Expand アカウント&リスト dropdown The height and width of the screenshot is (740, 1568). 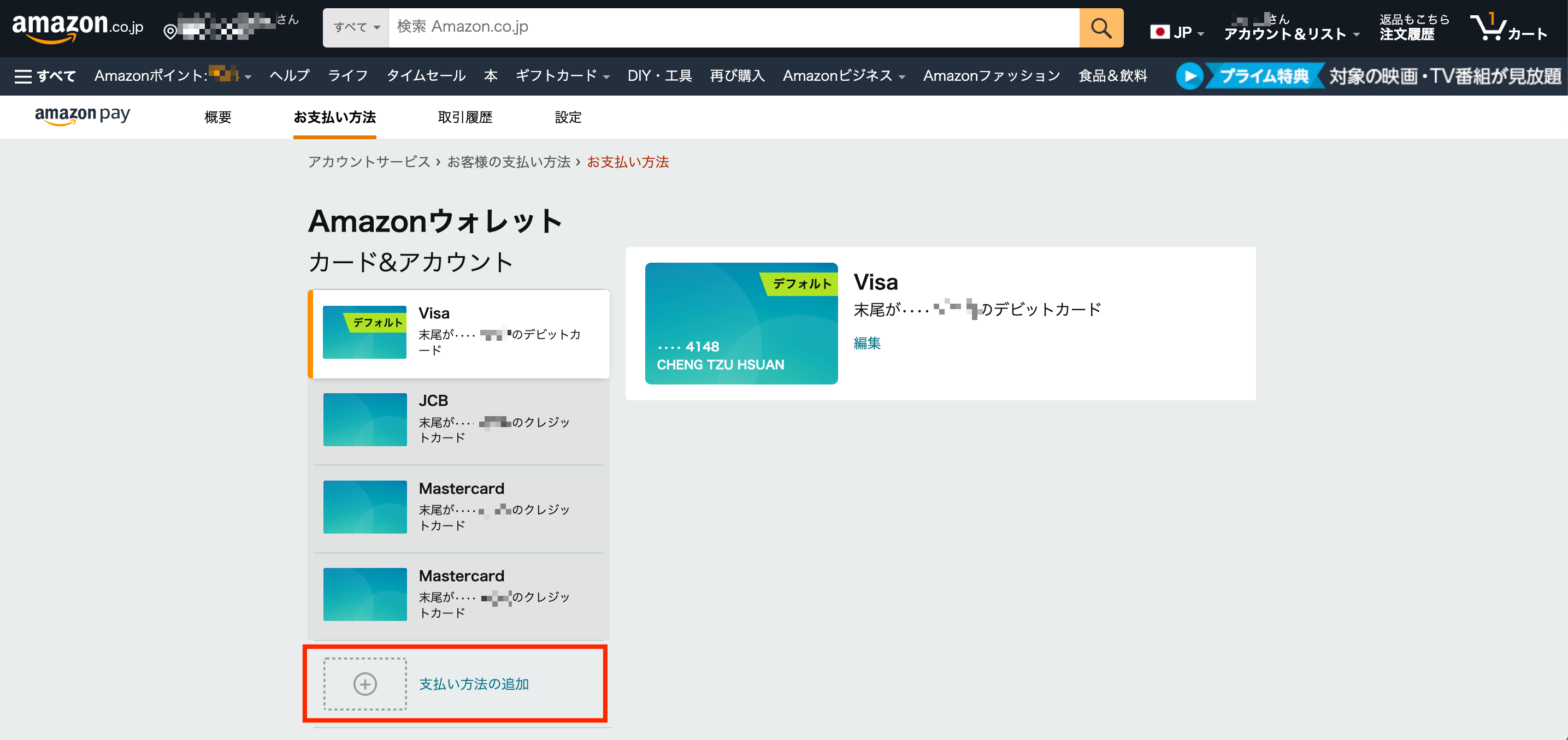[1356, 35]
